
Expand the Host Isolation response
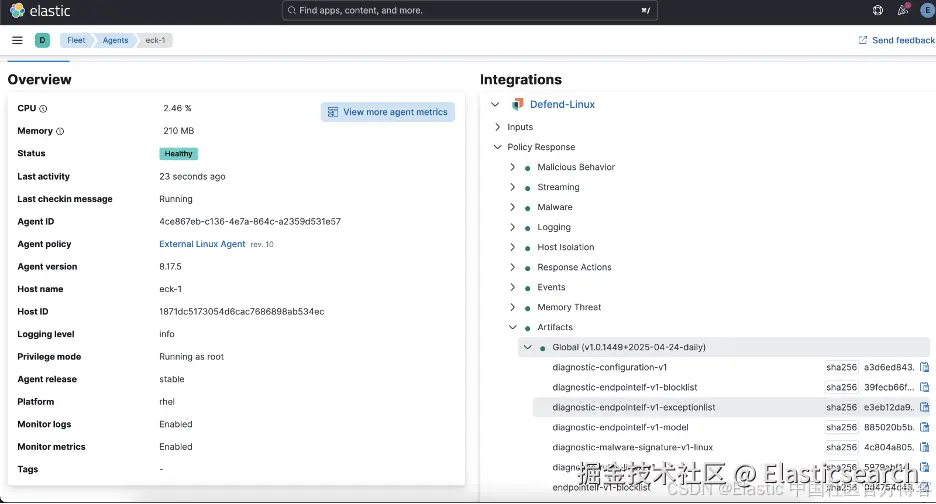pos(512,247)
